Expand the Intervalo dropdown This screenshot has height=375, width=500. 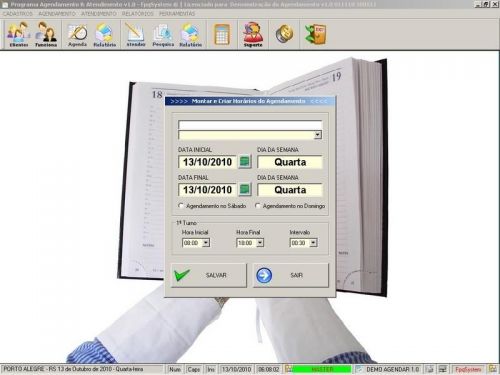coord(313,243)
